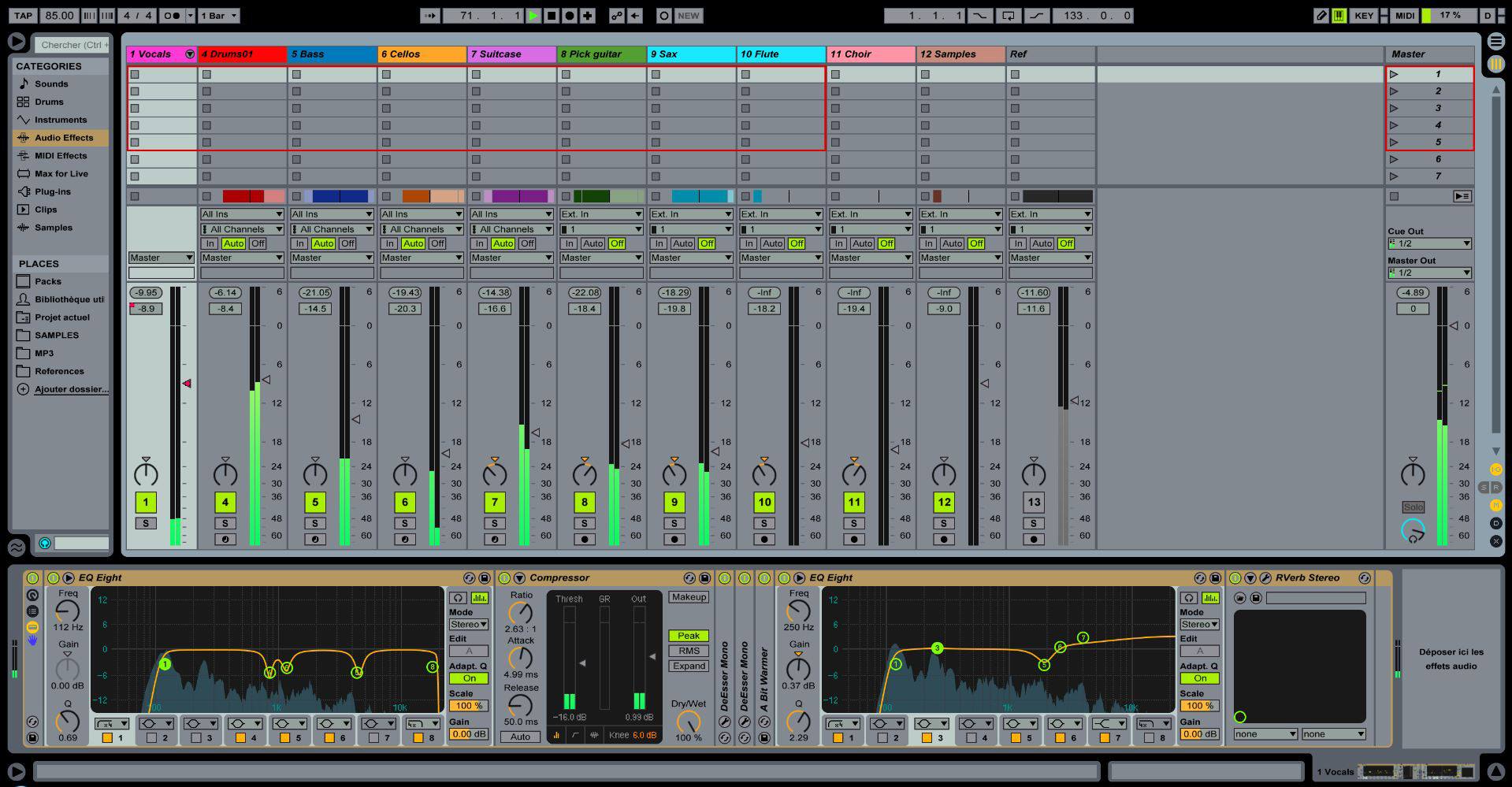Image resolution: width=1512 pixels, height=787 pixels.
Task: Select Audio Effects in the browser categories
Action: [63, 138]
